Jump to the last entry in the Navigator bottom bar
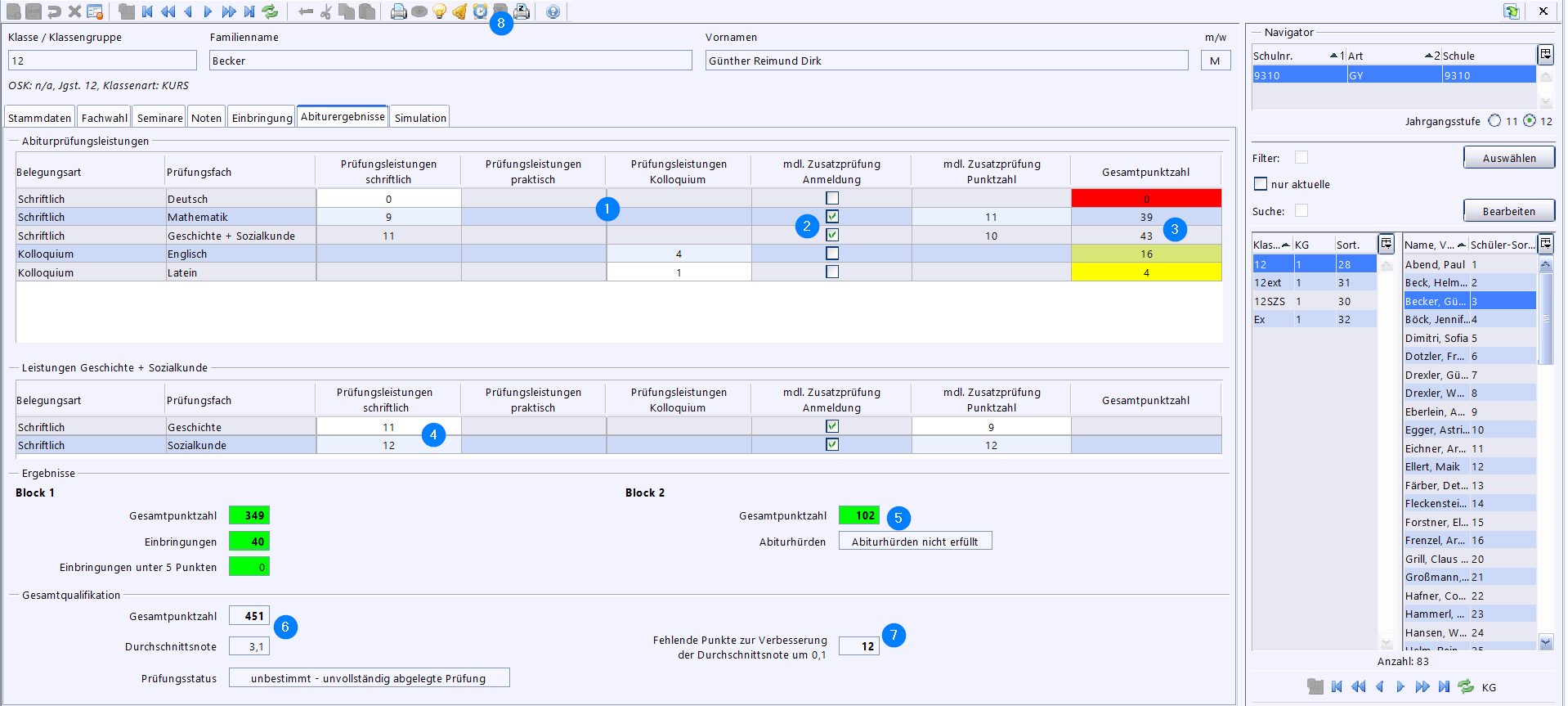1568x706 pixels. 1444,686
